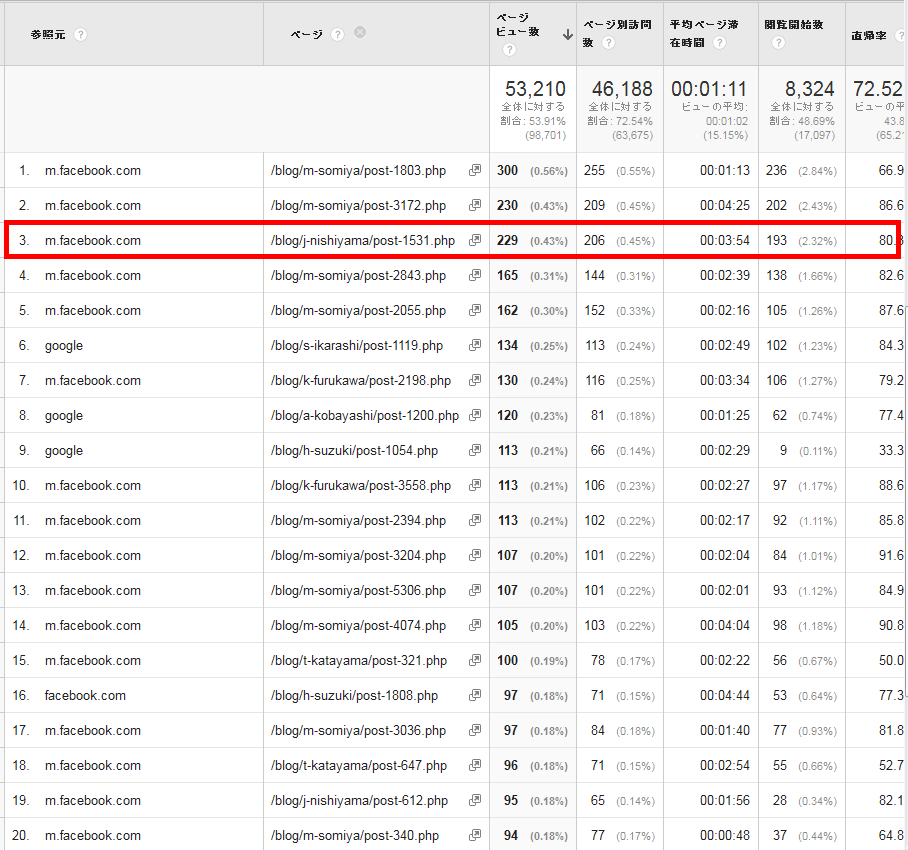This screenshot has width=908, height=850.
Task: Click external link icon for post-1119.php
Action: coord(475,346)
